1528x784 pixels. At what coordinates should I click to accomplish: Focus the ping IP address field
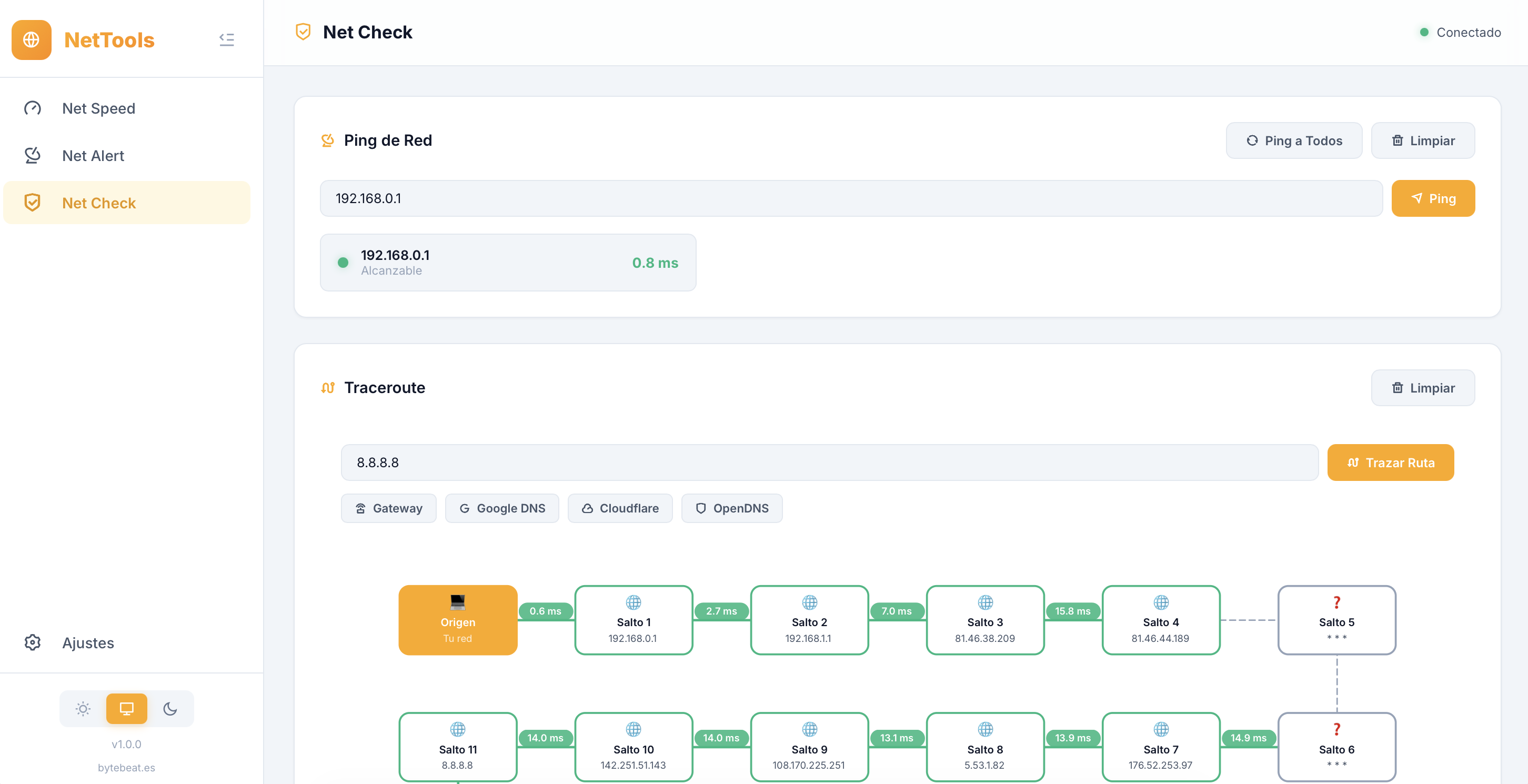(851, 199)
